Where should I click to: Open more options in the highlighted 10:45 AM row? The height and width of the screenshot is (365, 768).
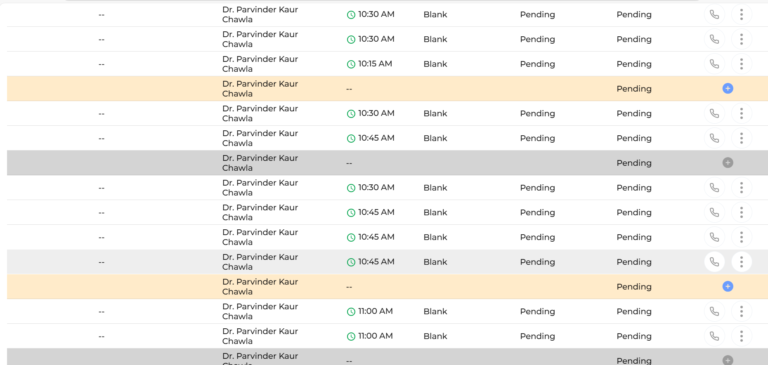[x=742, y=262]
